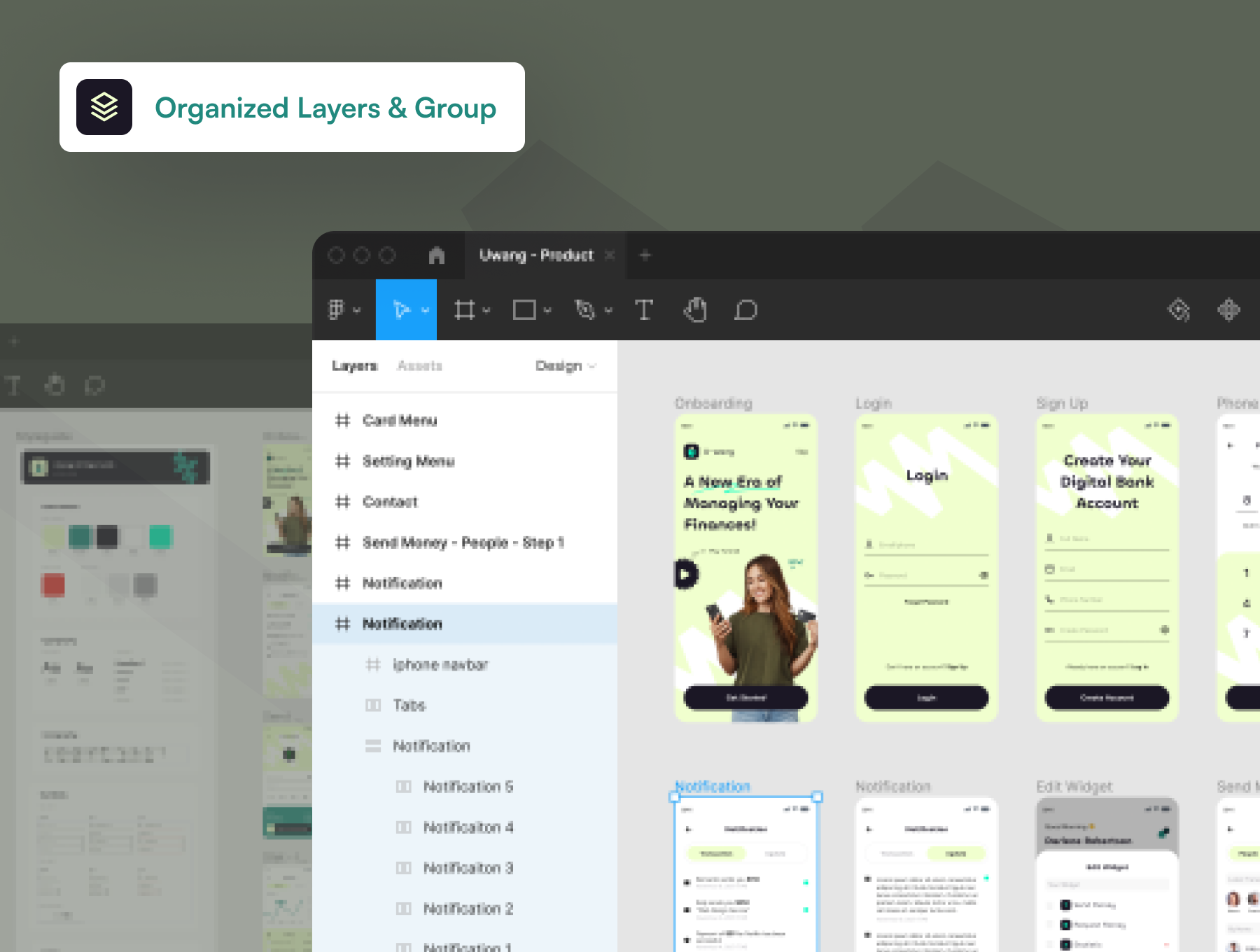Select the Frame tool

[x=464, y=309]
